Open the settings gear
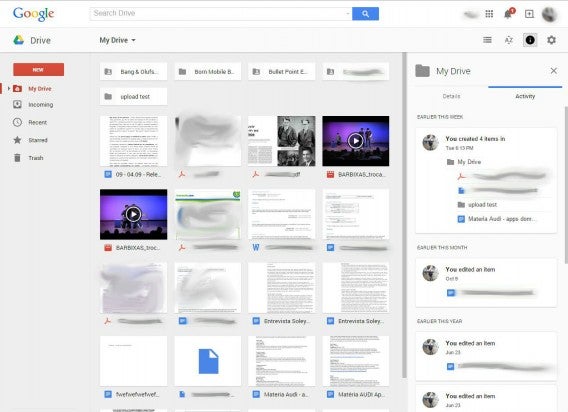This screenshot has width=568, height=412. pos(551,40)
